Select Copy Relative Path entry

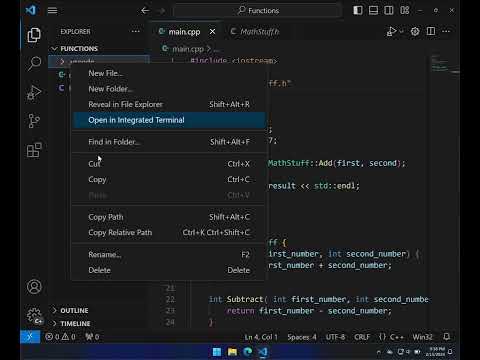[169, 232]
